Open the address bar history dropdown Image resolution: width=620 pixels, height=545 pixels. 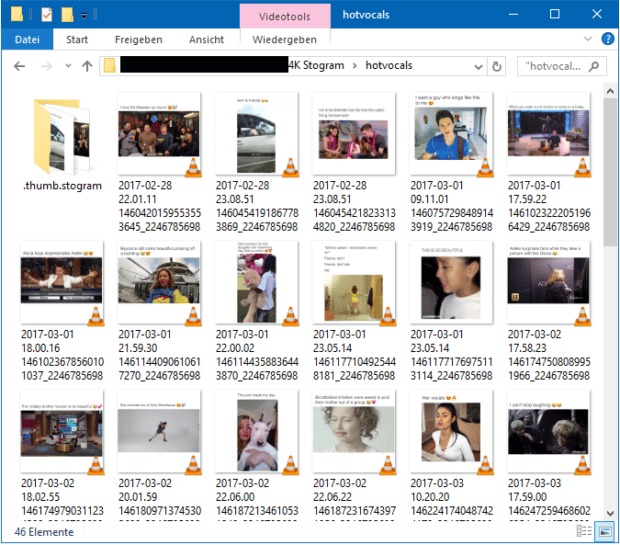pos(475,67)
